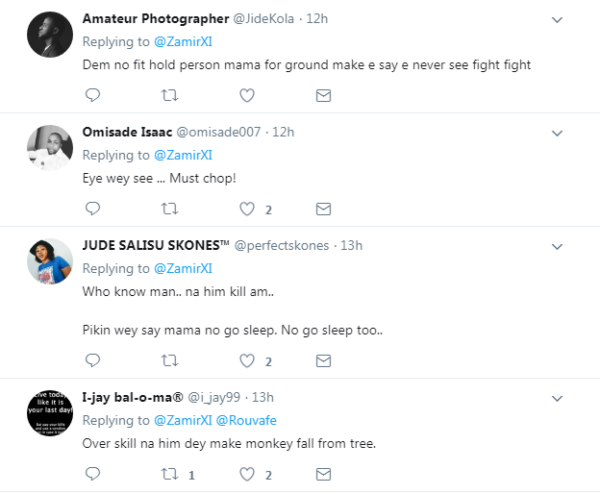Open more options for Amateur Photographer's tweet
Screen dimensions: 600x494
557,20
